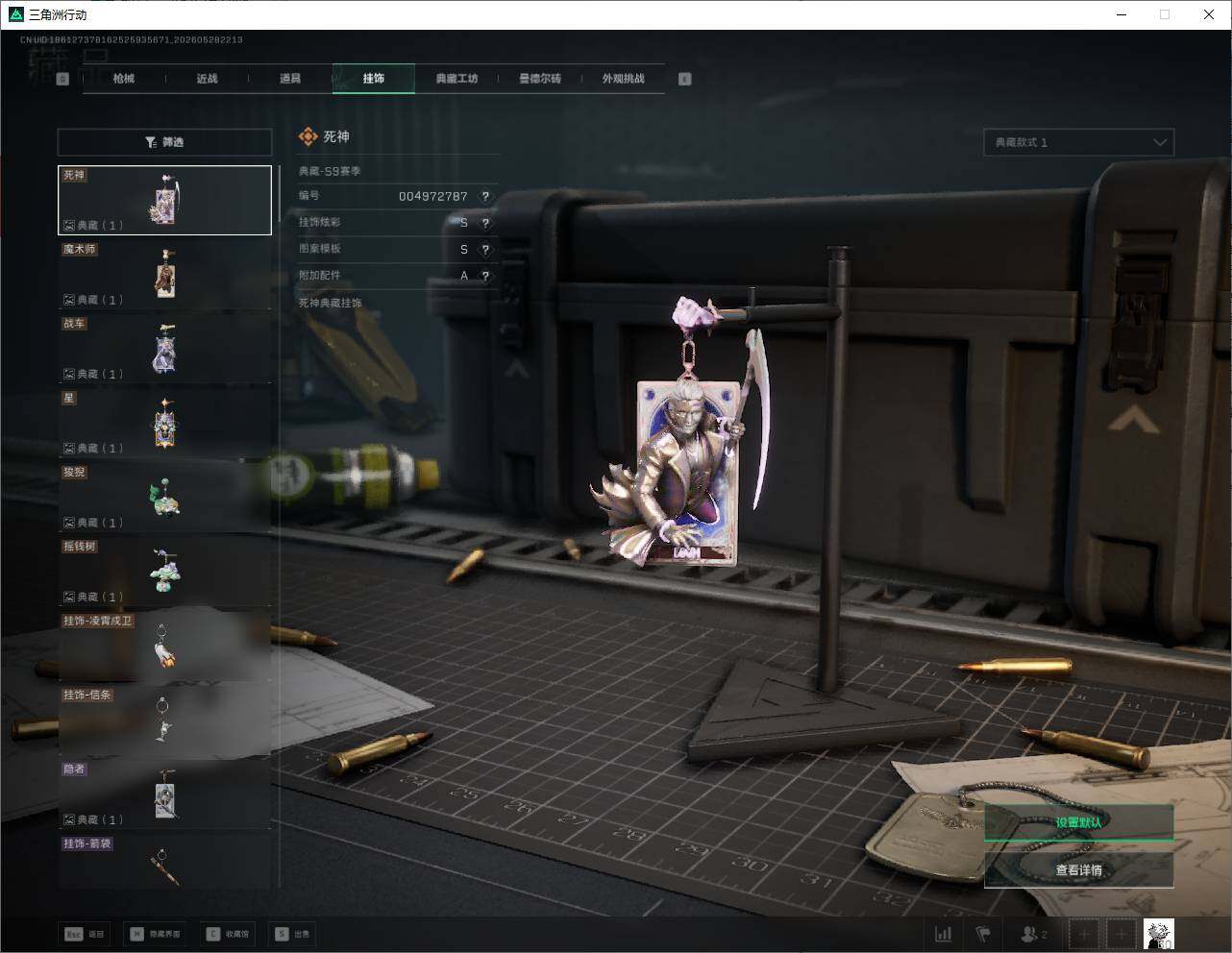Select the 魔术师 charm in the list
Viewport: 1232px width, 953px height.
[x=164, y=275]
